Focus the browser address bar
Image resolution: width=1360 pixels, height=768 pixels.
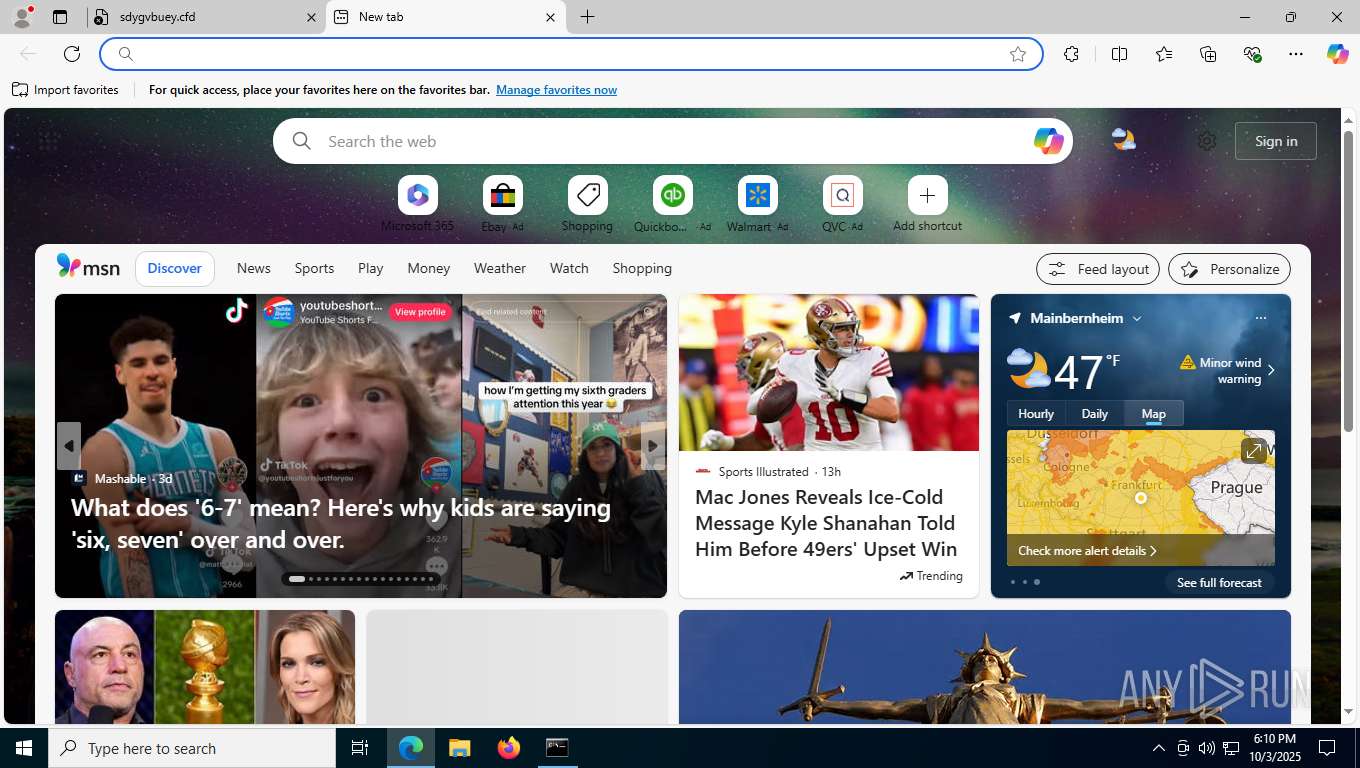point(570,54)
